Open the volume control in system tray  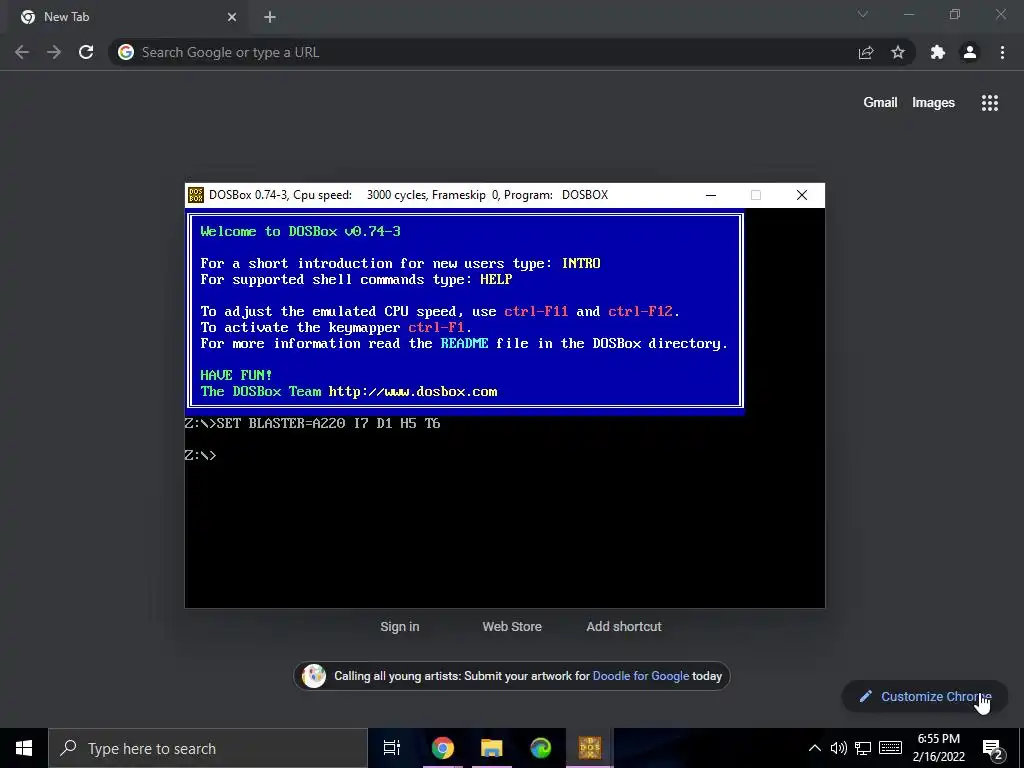tap(839, 748)
